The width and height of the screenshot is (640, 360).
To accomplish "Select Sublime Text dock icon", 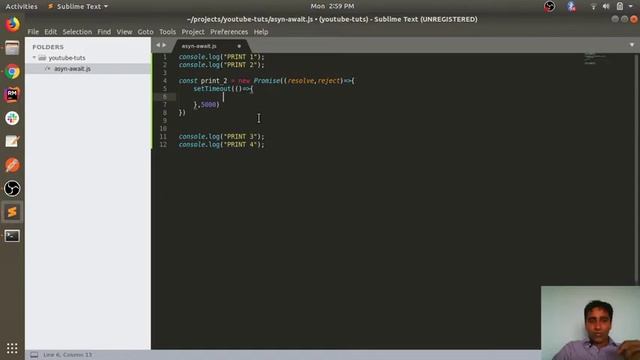I will (x=12, y=212).
